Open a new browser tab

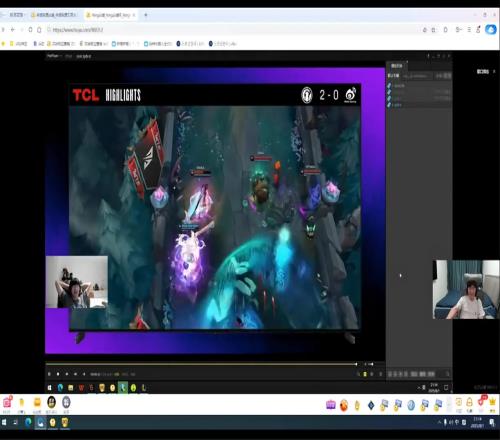point(146,15)
